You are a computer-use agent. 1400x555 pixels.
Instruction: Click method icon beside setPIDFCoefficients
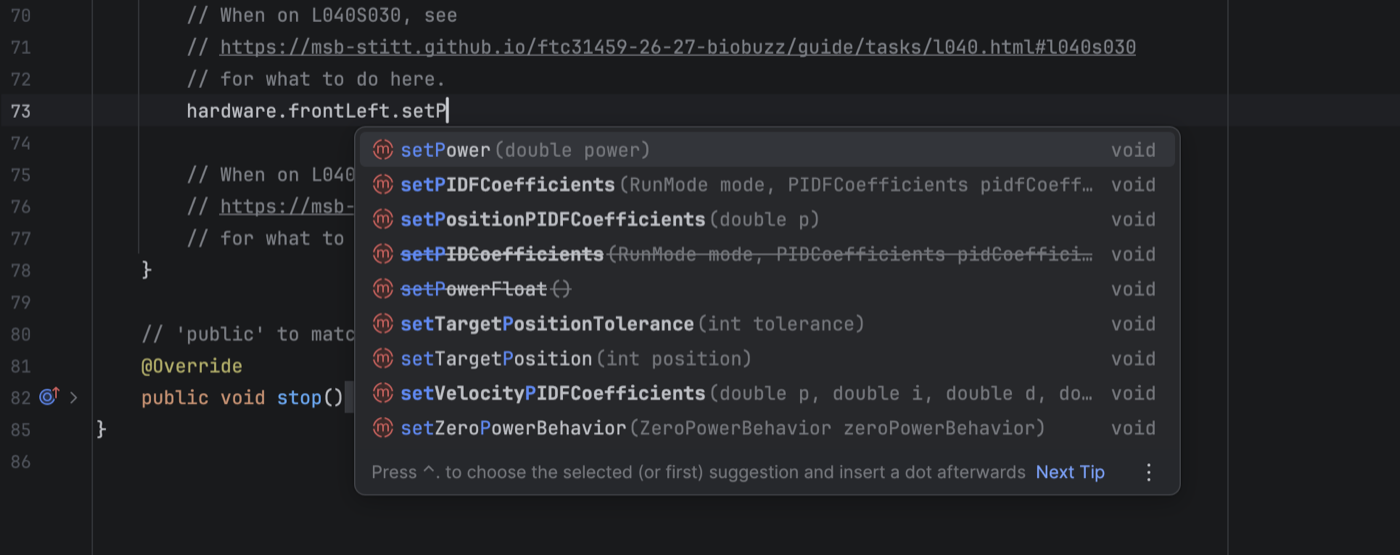coord(382,185)
